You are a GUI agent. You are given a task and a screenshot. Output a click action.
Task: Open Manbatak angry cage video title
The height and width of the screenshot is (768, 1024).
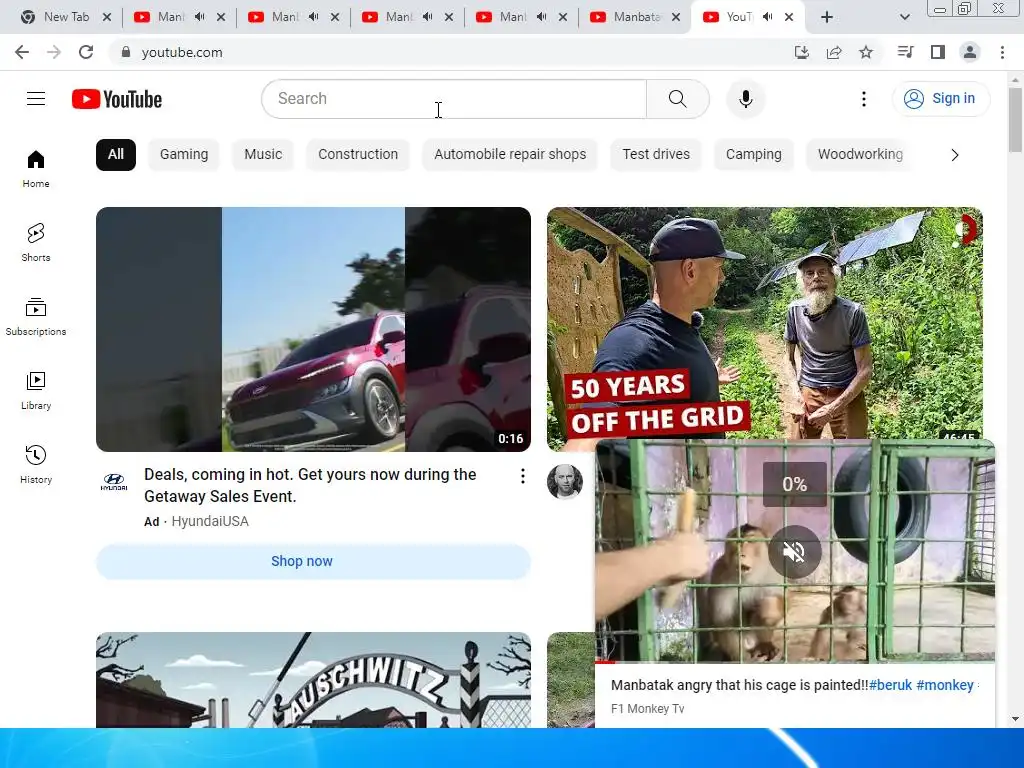pyautogui.click(x=739, y=685)
